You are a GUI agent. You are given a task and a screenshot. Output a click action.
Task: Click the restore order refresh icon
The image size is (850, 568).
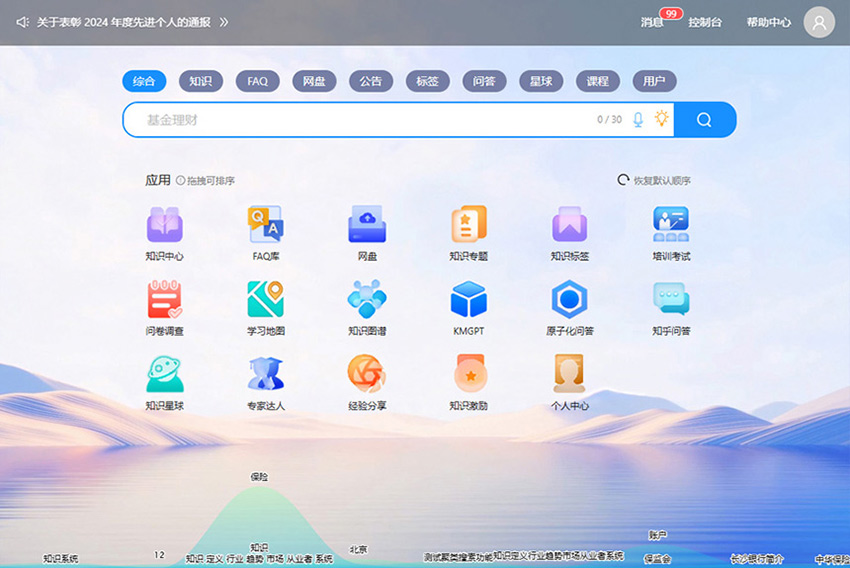623,180
